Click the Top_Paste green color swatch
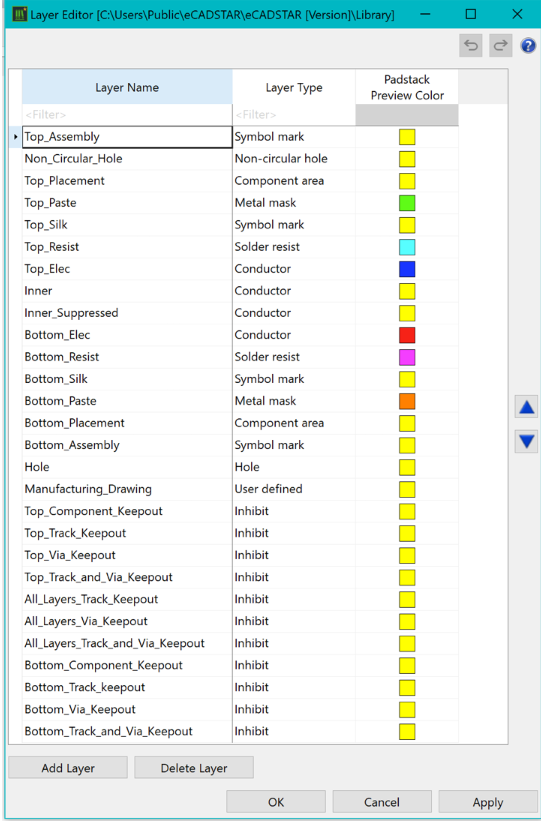This screenshot has height=822, width=541. (x=407, y=203)
